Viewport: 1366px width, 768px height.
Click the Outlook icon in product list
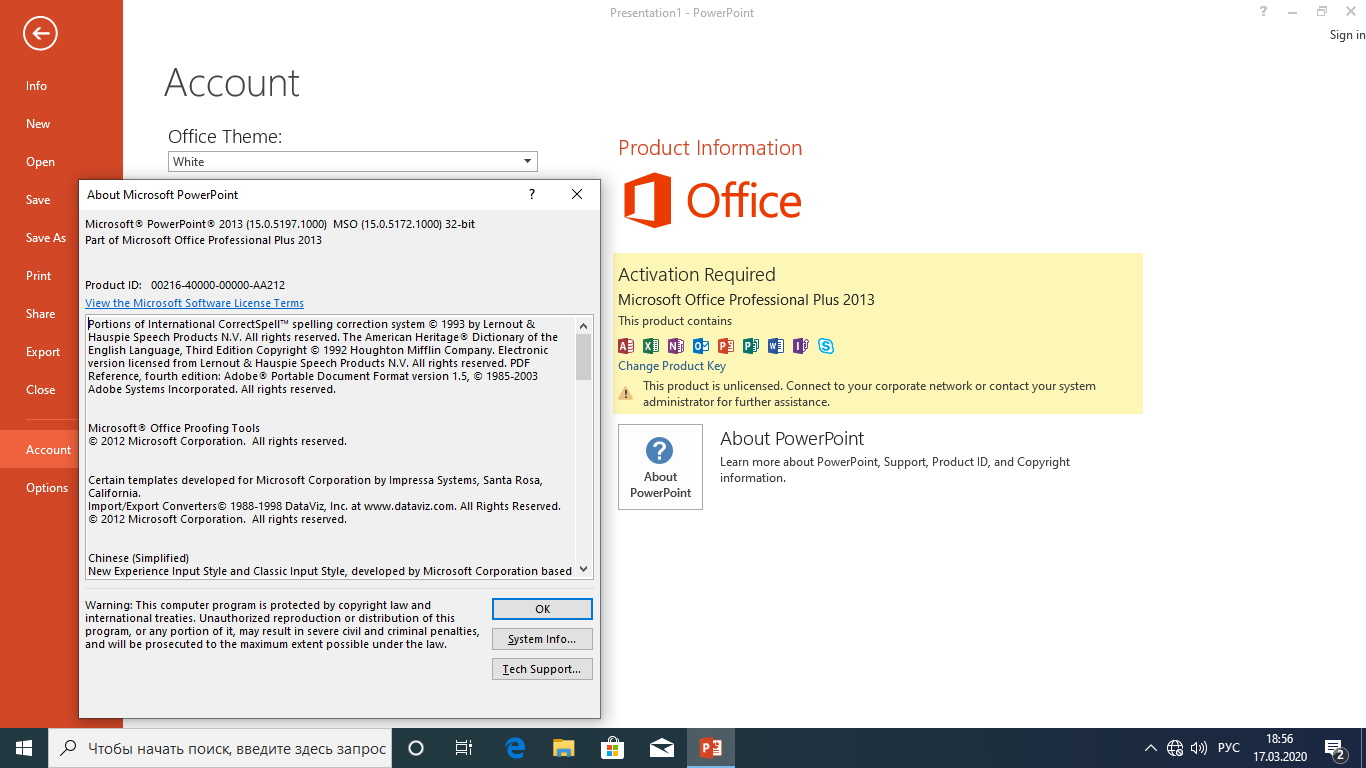click(x=701, y=346)
